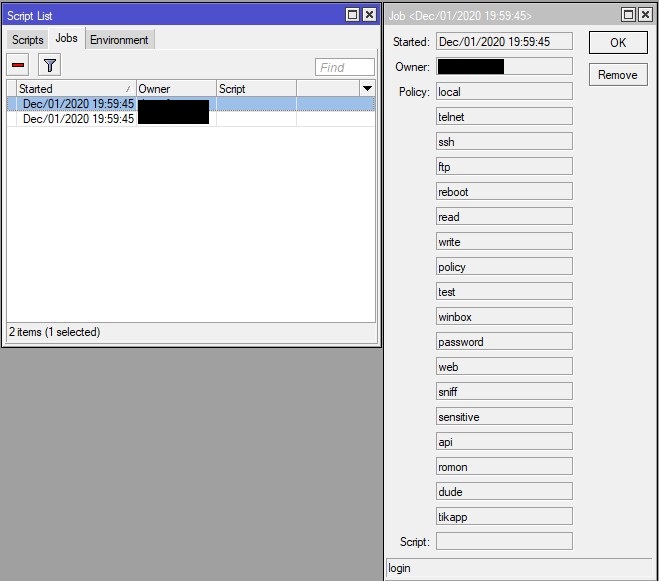The height and width of the screenshot is (581, 659).
Task: Click the 'dude' policy field
Action: click(504, 491)
